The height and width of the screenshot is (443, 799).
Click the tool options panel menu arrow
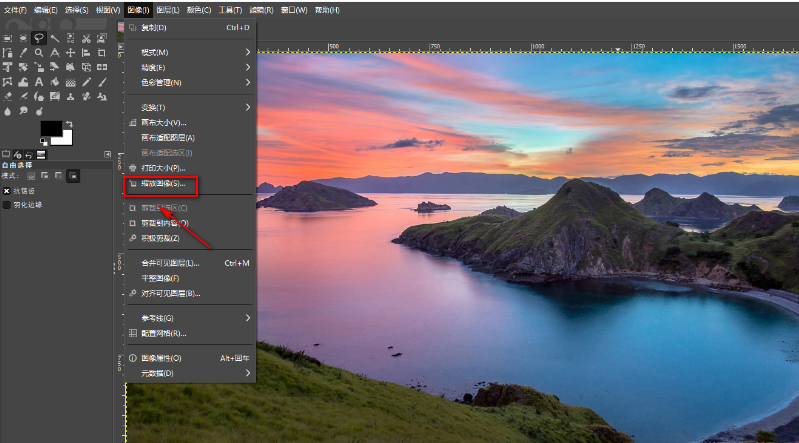(108, 154)
